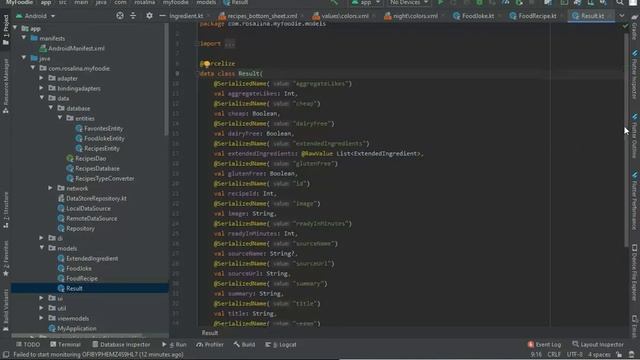Click the tool windows quick-access icon at status bar left
Screen dimensions: 640x360
point(6,354)
